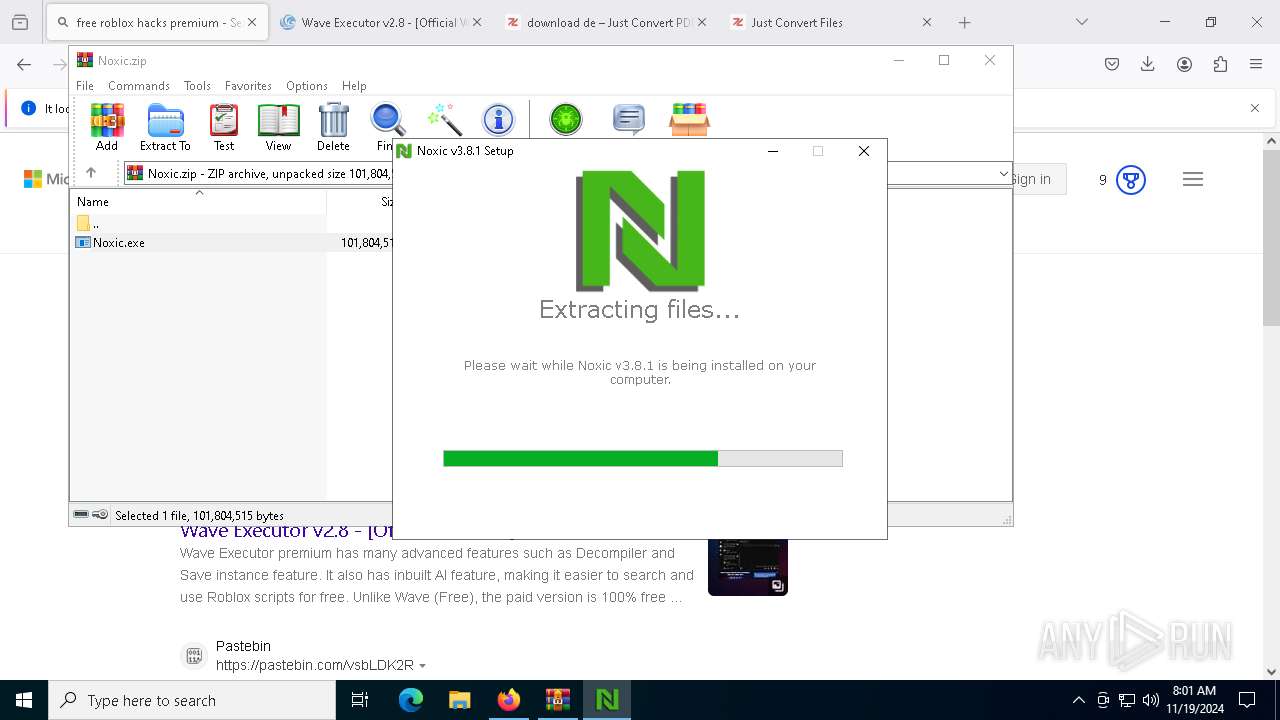This screenshot has width=1280, height=720.
Task: Select the Noxic.exe file row
Action: (232, 242)
